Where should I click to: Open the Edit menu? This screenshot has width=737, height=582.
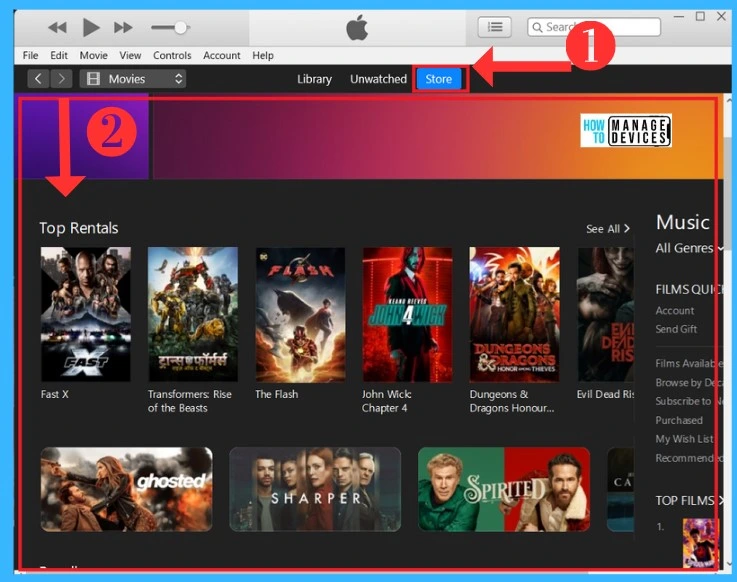click(x=59, y=55)
